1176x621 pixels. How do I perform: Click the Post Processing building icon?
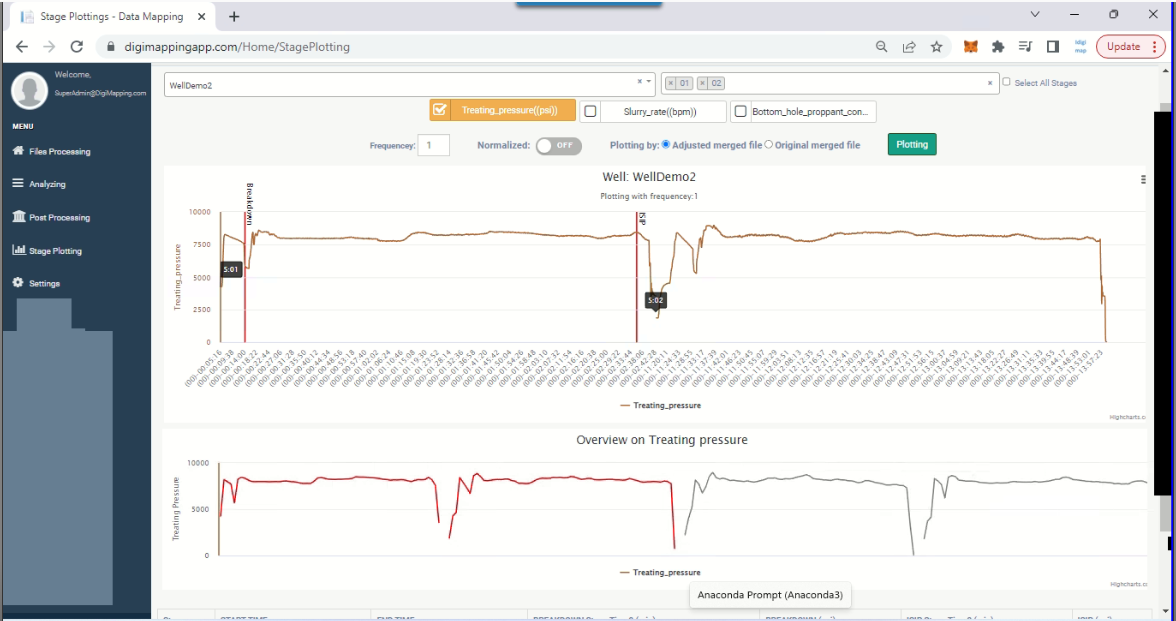(19, 217)
